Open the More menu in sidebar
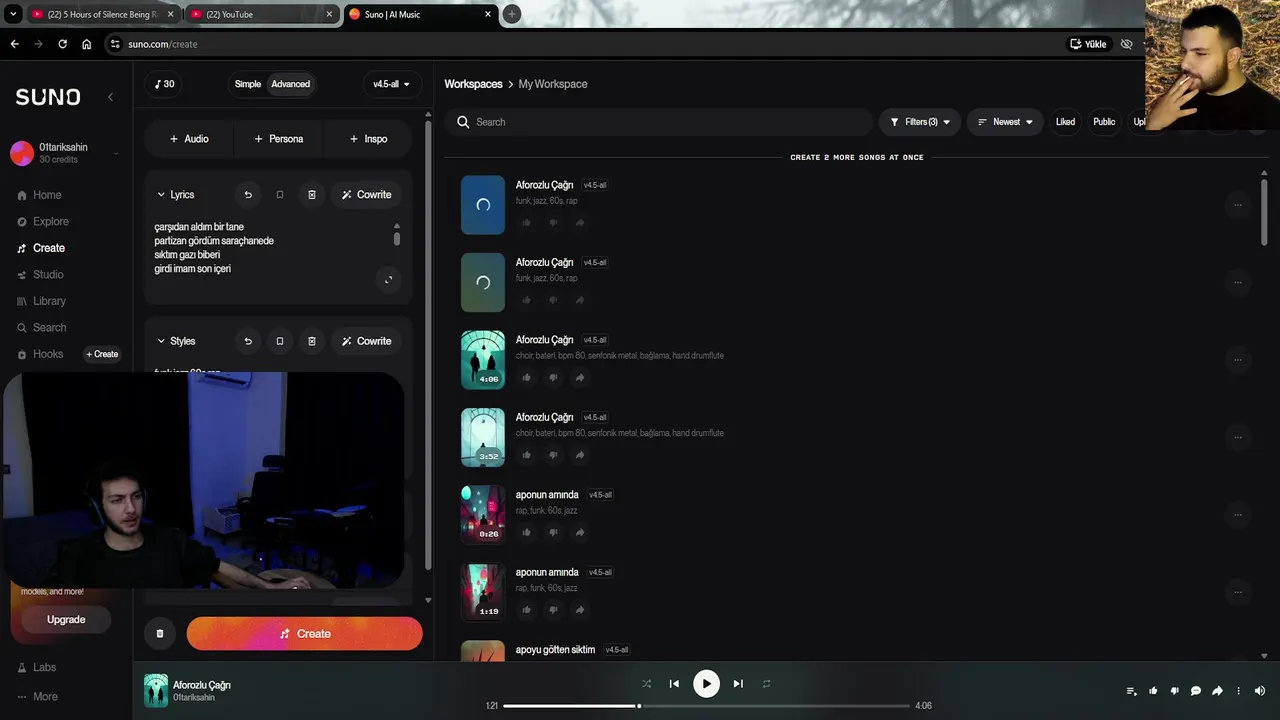The image size is (1280, 720). (38, 697)
